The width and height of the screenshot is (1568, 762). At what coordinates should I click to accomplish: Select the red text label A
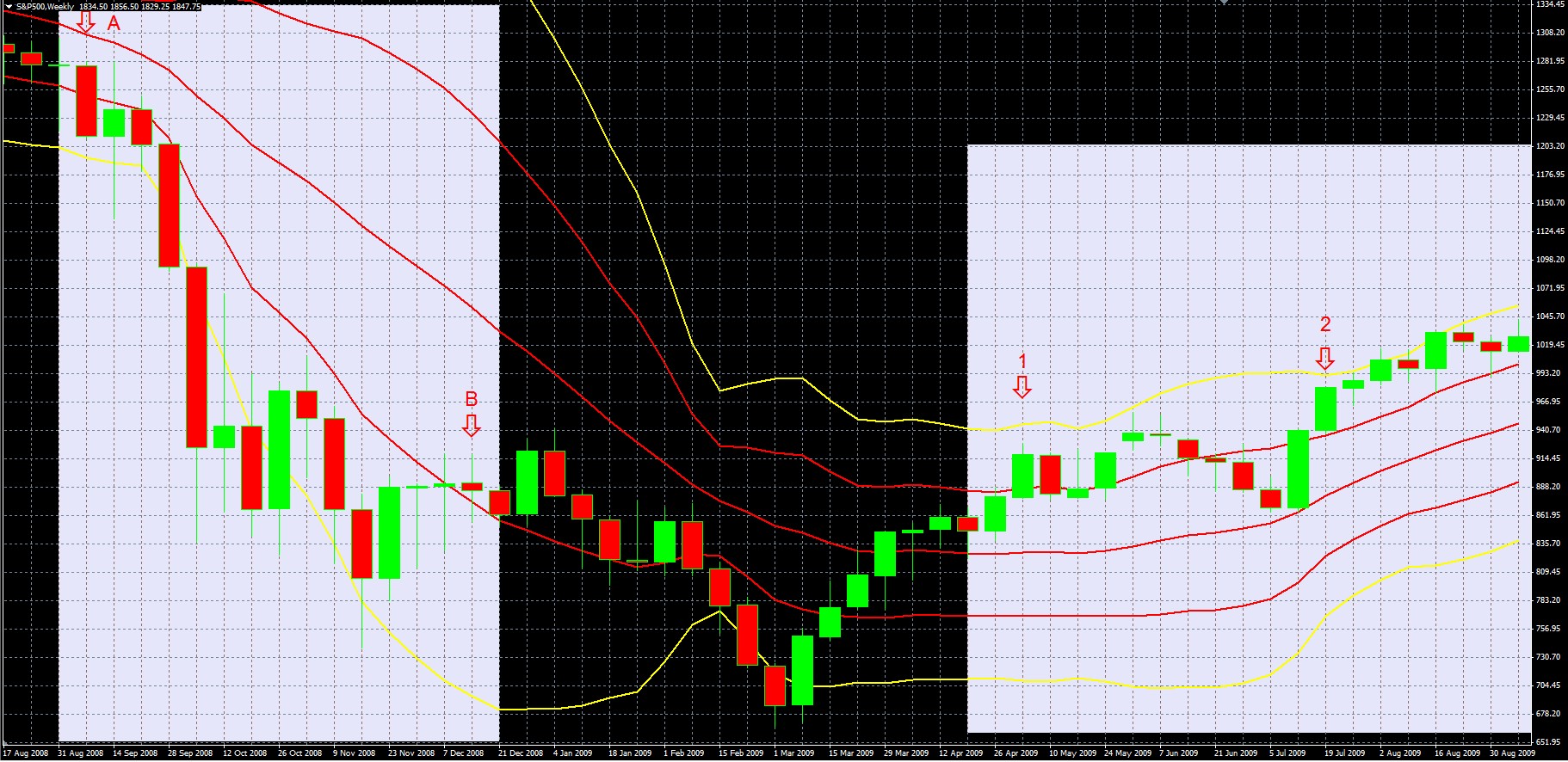click(x=114, y=24)
